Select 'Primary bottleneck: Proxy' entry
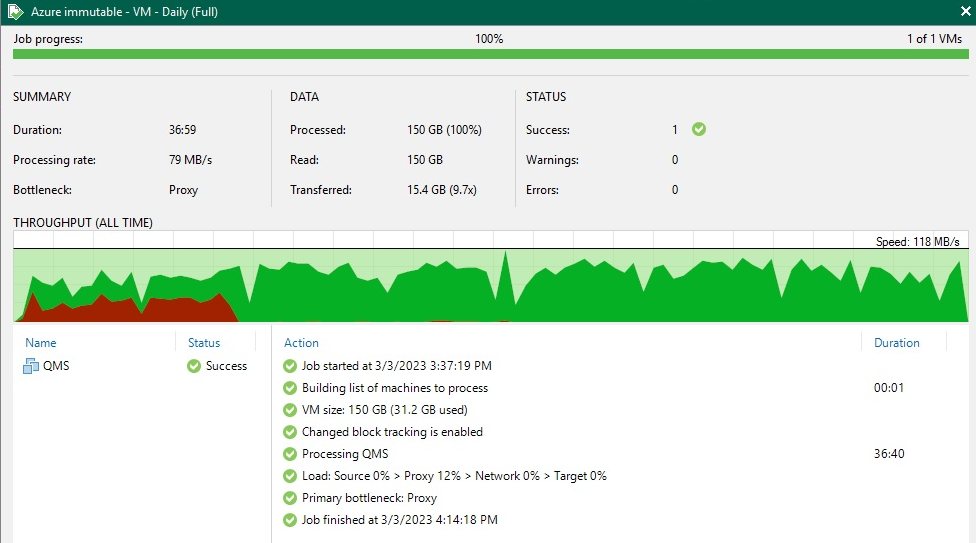 tap(369, 498)
